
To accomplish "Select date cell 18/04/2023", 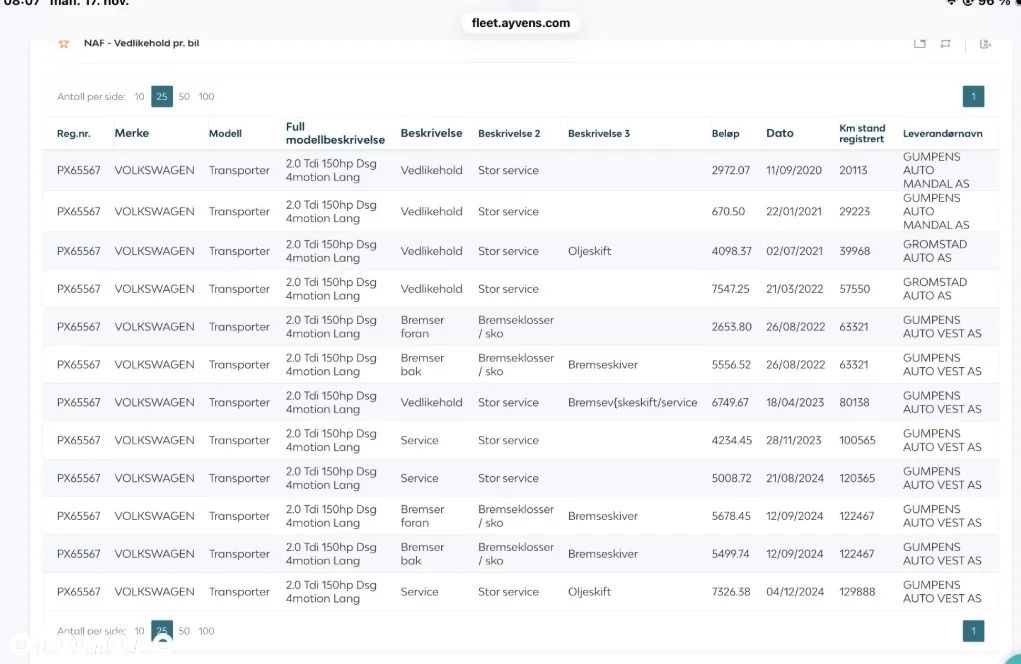I will coord(795,402).
